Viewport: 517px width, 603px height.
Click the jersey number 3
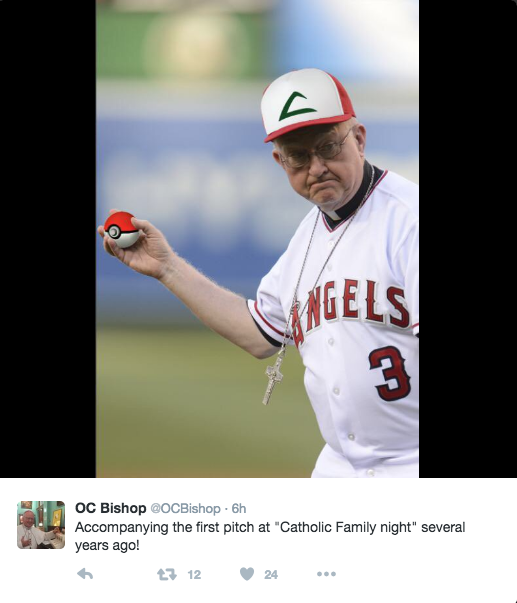(390, 373)
